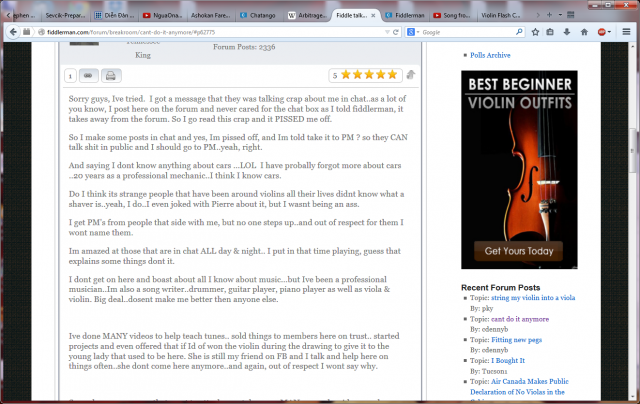Image resolution: width=640 pixels, height=404 pixels.
Task: Click the King rank text
Action: 143,55
